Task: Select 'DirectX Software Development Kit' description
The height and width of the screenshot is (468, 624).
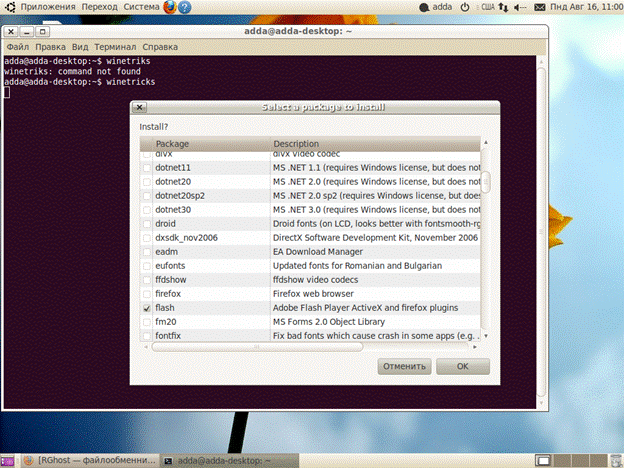Action: point(375,238)
